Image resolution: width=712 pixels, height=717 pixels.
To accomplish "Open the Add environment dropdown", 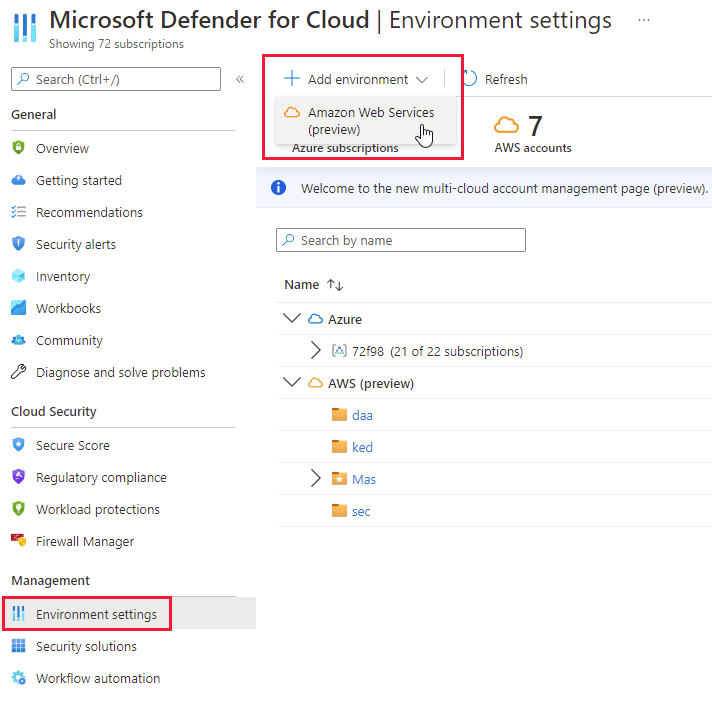I will click(356, 79).
